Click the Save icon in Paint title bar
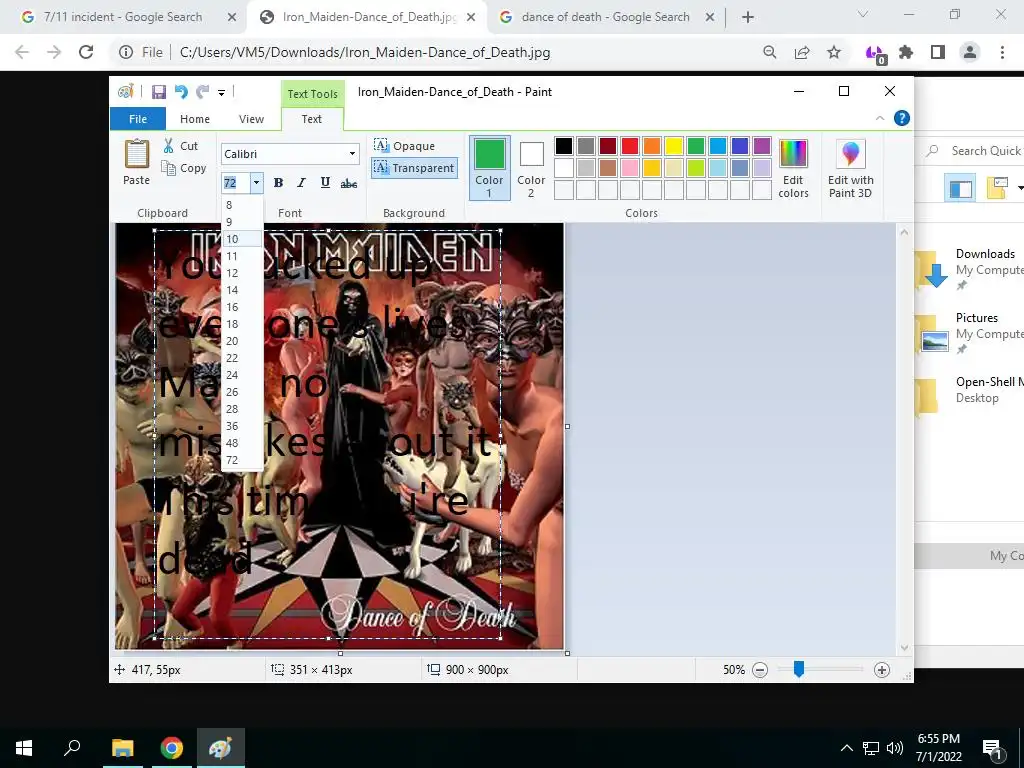1024x768 pixels. (159, 92)
